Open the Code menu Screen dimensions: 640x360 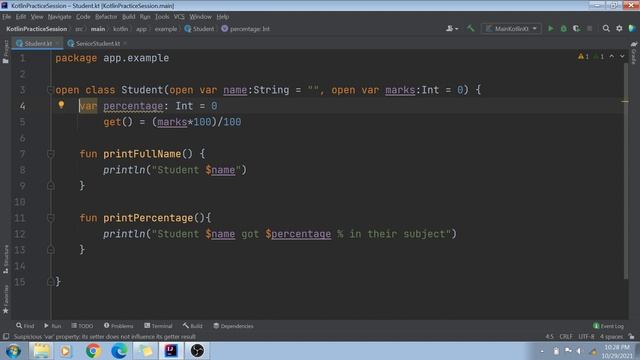click(83, 17)
